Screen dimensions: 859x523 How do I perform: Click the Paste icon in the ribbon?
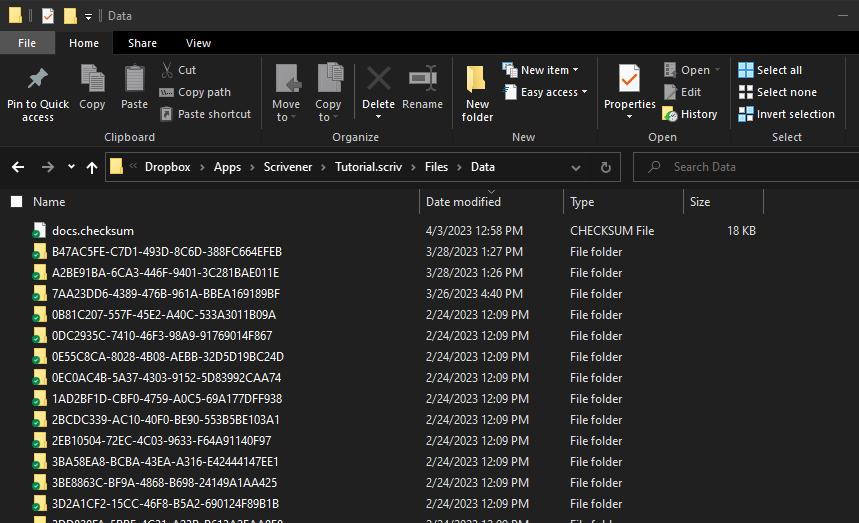(134, 79)
